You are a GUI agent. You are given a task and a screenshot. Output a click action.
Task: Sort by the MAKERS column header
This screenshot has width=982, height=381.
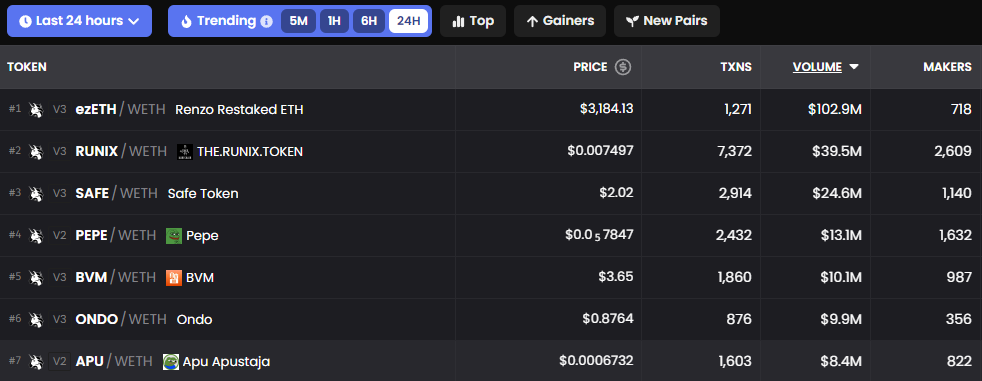(948, 67)
